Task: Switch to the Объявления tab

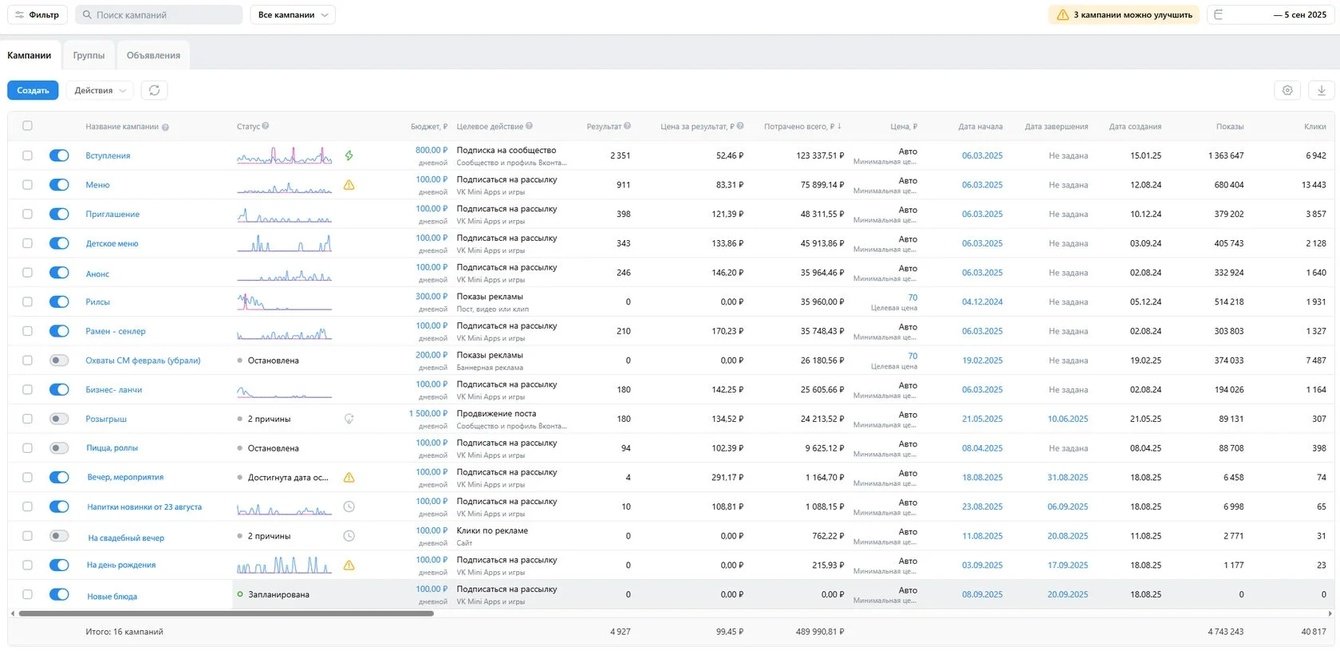Action: [x=153, y=55]
